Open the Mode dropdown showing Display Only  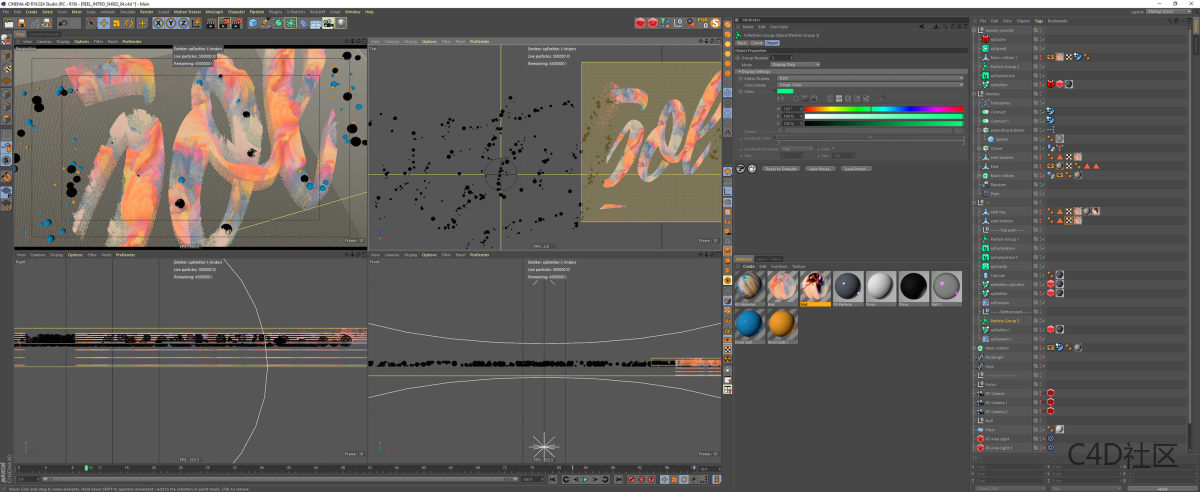point(795,65)
